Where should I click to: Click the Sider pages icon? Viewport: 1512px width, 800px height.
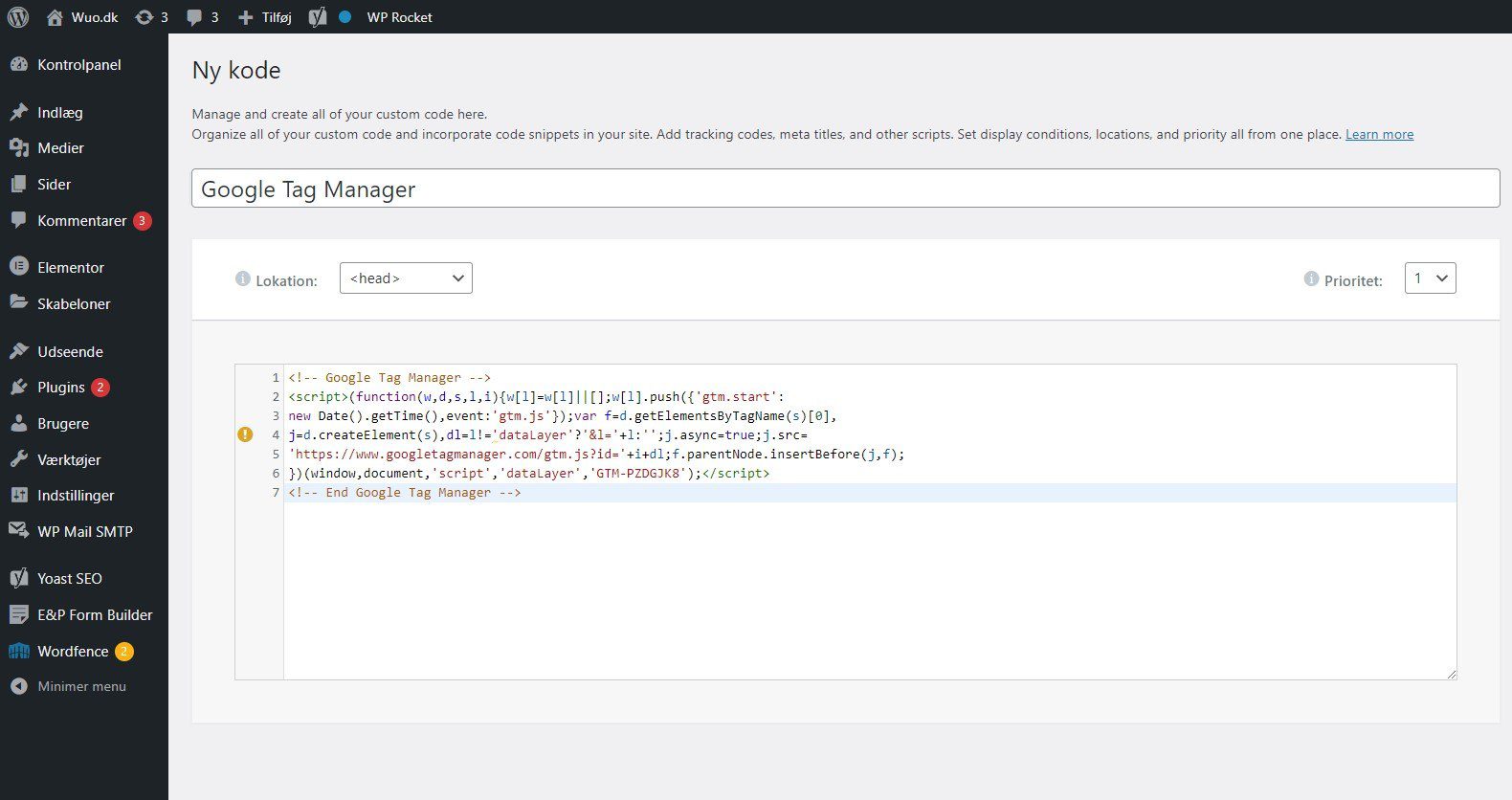click(19, 184)
